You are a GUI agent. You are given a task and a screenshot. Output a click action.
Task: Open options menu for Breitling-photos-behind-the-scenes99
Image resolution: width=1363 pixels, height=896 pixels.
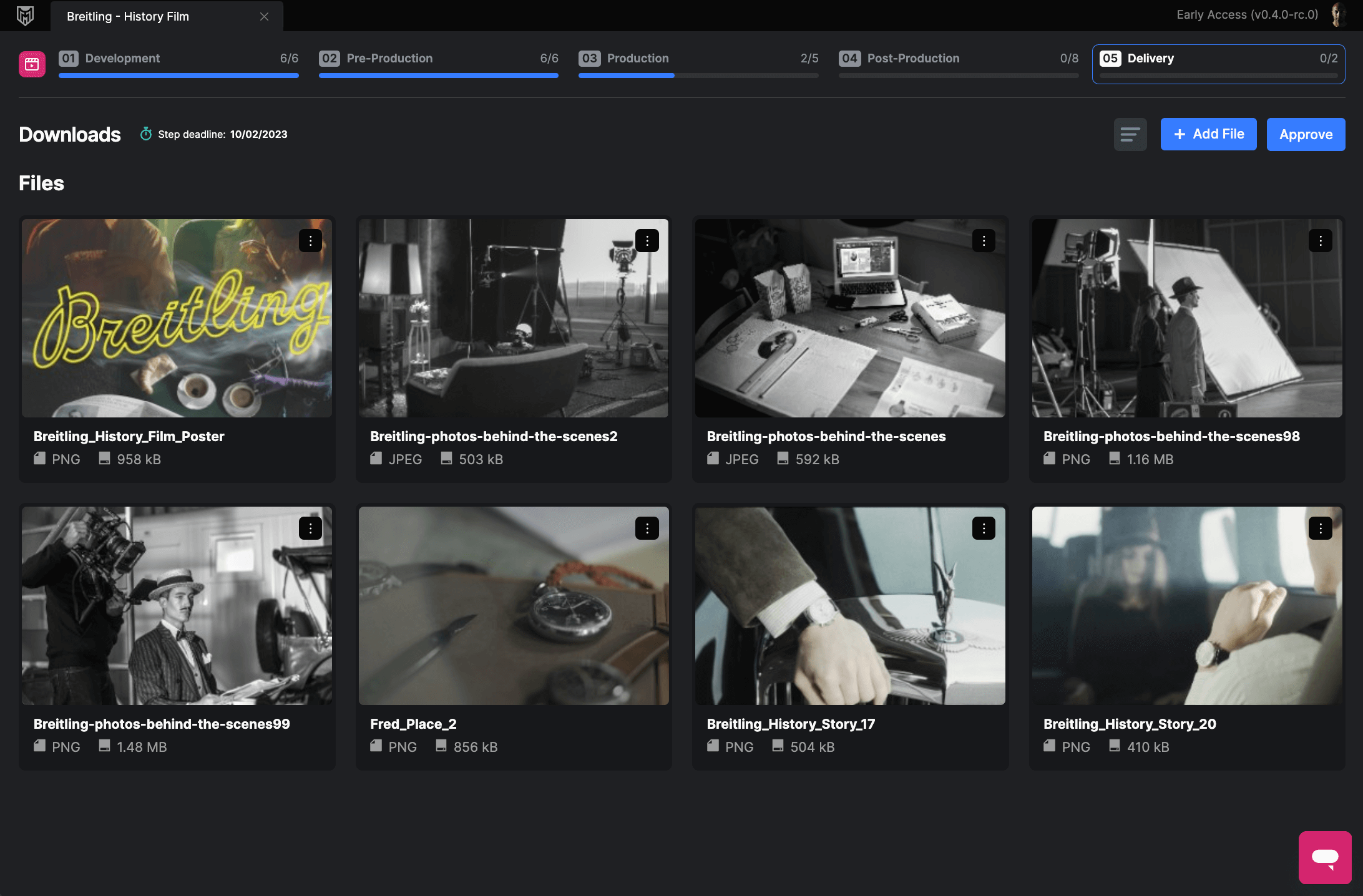pyautogui.click(x=310, y=528)
